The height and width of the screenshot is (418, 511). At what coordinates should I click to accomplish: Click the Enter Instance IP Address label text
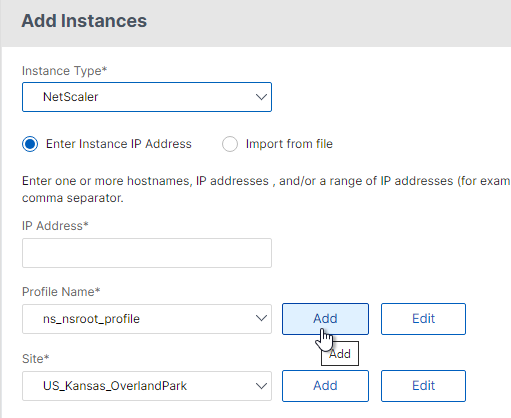click(x=119, y=144)
